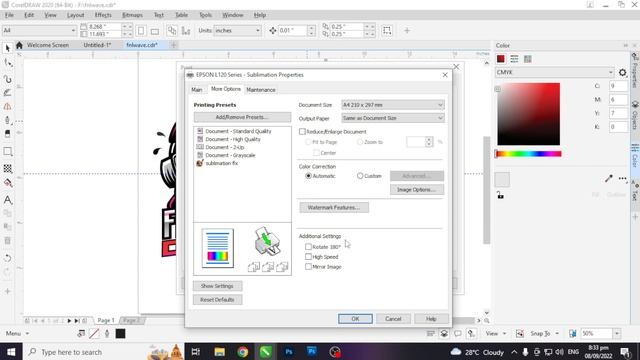Click the Image Options button
The image size is (640, 360).
(417, 189)
